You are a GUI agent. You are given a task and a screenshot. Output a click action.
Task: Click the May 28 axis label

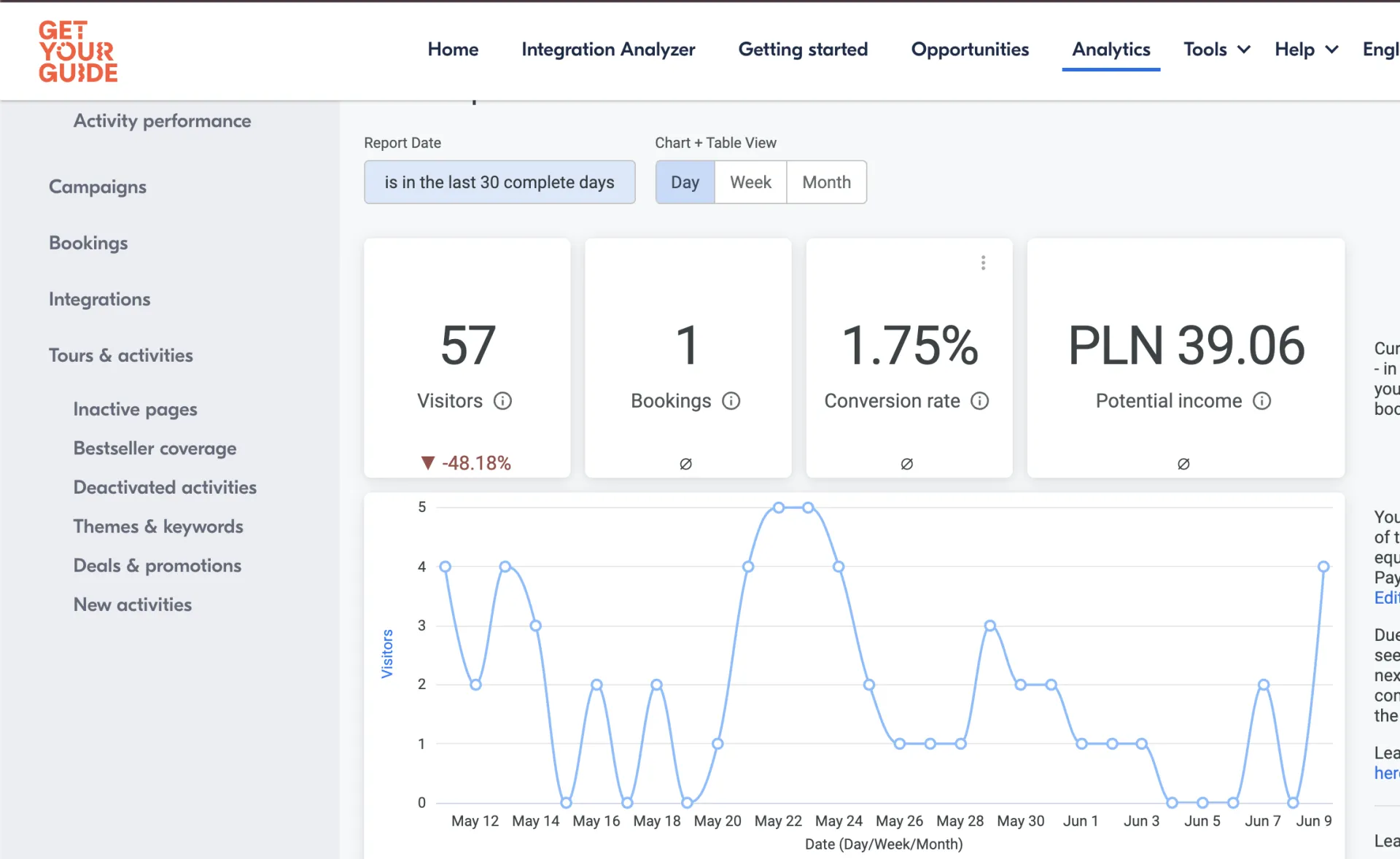[960, 821]
